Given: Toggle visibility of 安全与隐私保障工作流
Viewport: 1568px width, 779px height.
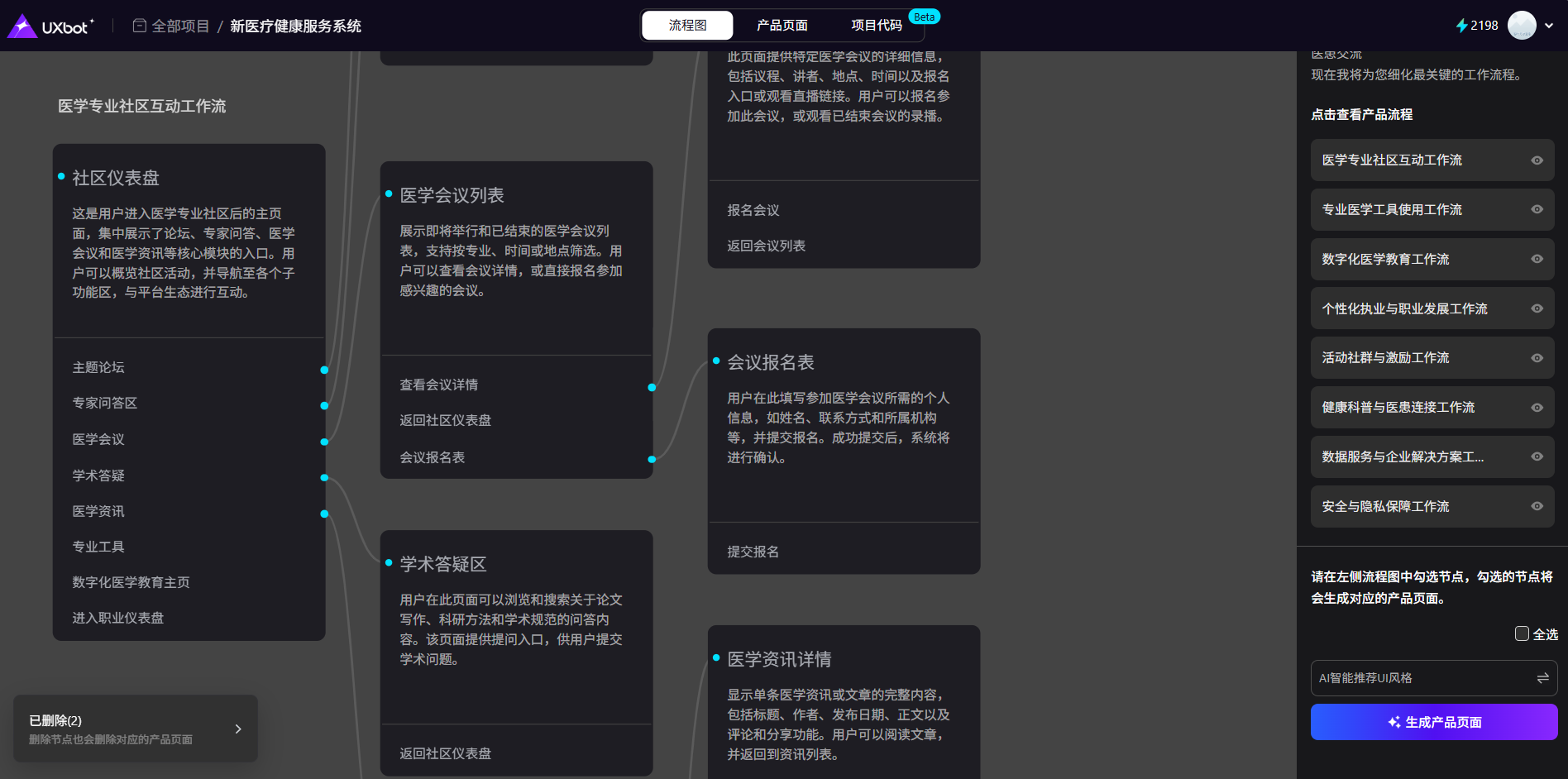Looking at the screenshot, I should [1537, 507].
